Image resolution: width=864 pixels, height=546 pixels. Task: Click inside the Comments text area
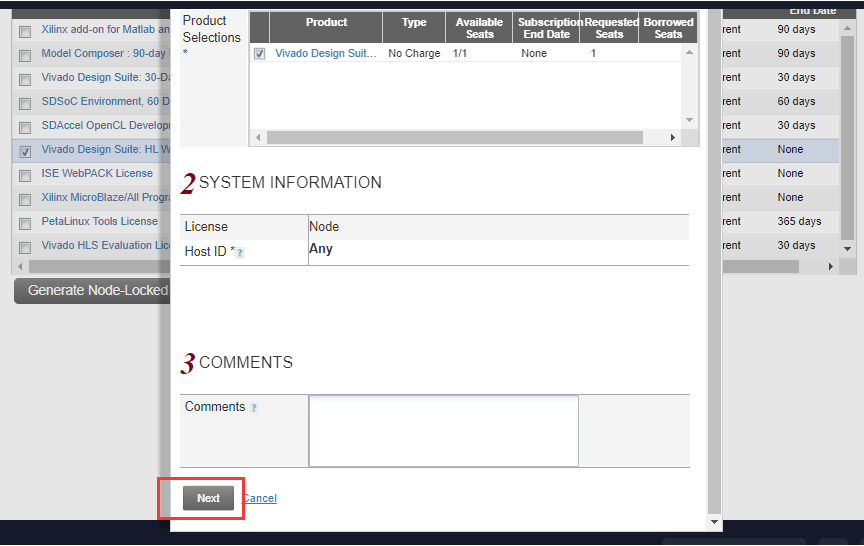[444, 431]
